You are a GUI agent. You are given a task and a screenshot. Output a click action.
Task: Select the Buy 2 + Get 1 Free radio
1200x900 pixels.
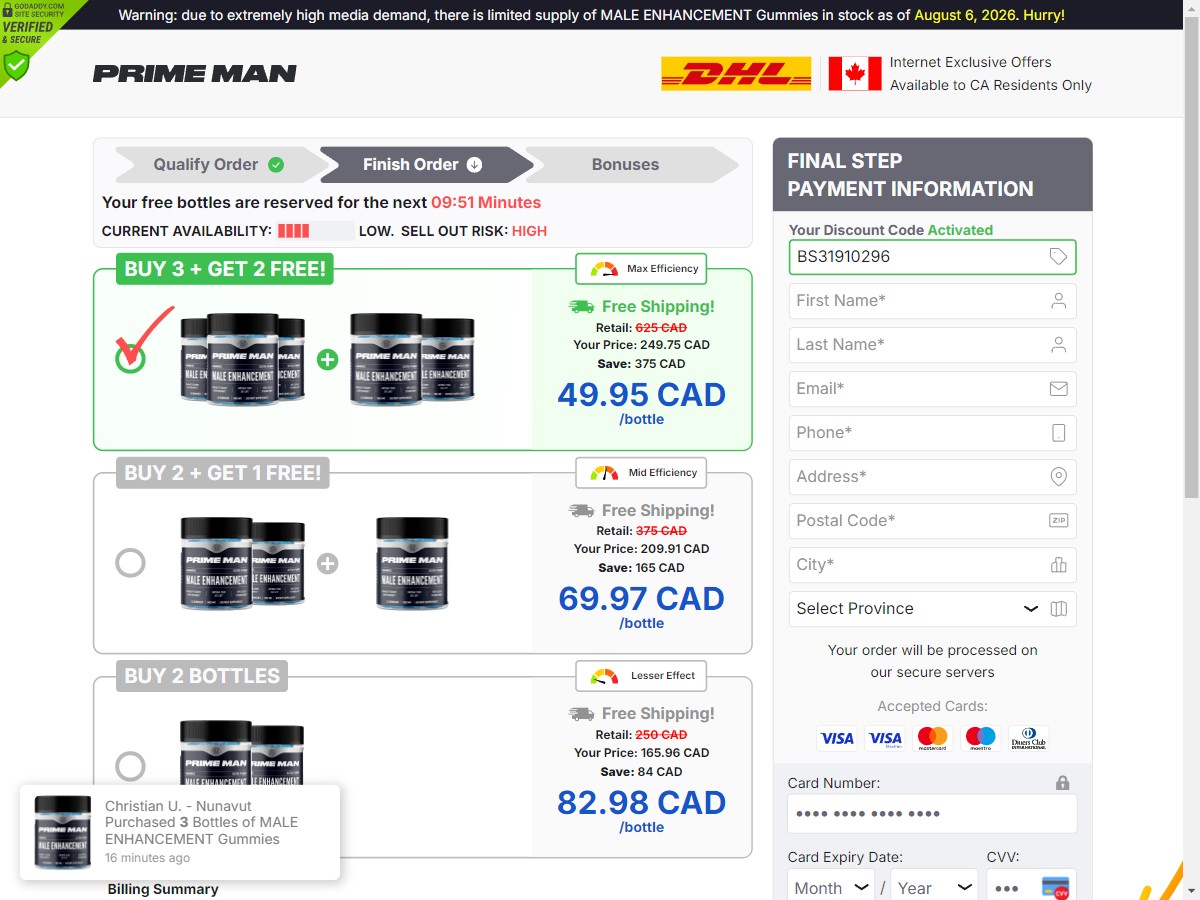pos(130,563)
